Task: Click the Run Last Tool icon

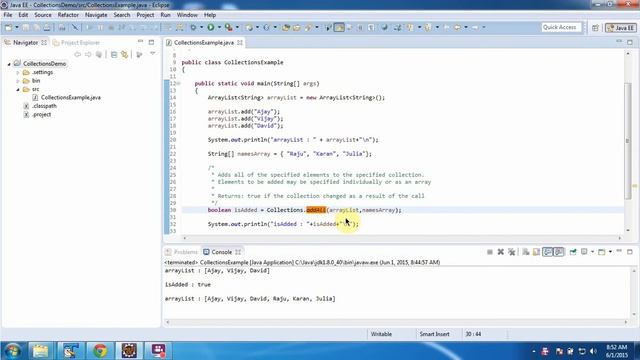Action: tap(229, 27)
